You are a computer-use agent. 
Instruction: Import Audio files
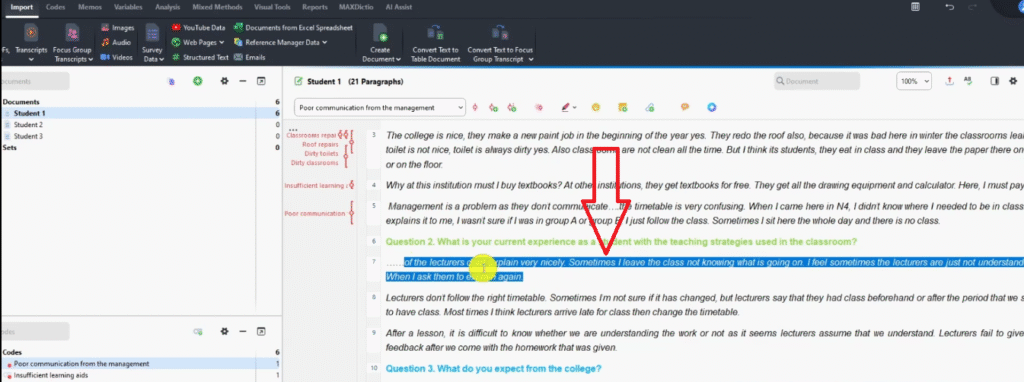coord(116,42)
